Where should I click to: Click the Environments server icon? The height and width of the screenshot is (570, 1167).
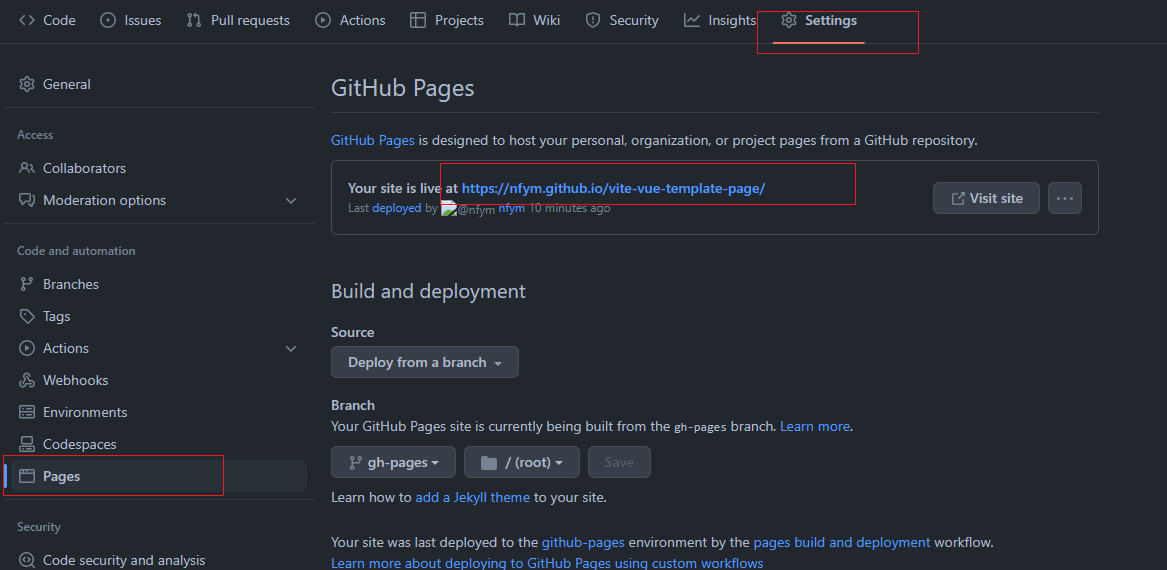27,412
